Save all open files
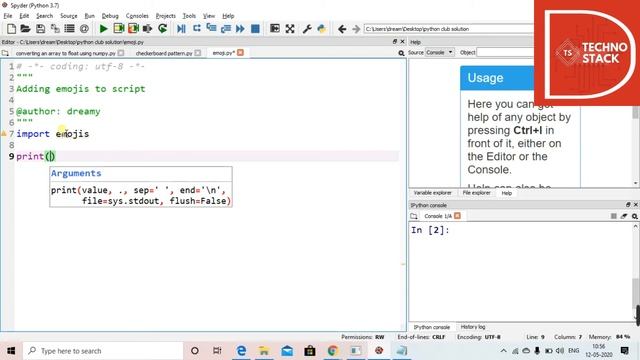This screenshot has width=640, height=360. tap(55, 29)
